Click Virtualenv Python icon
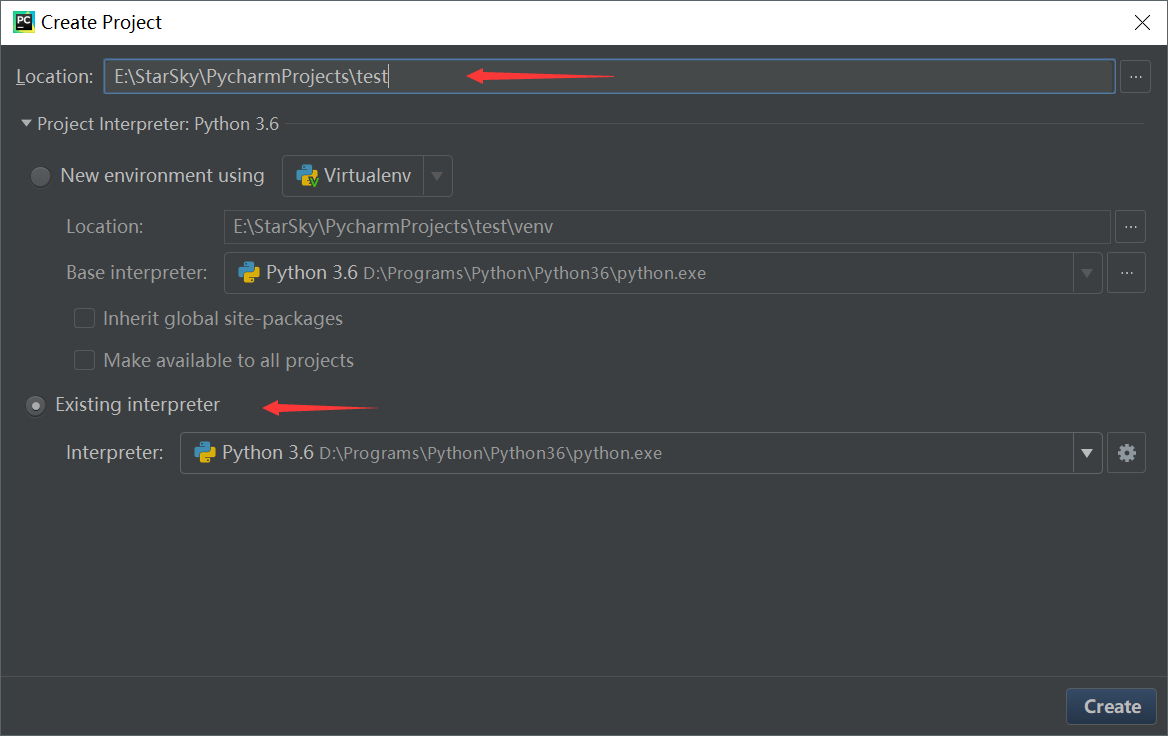The image size is (1168, 736). point(307,176)
